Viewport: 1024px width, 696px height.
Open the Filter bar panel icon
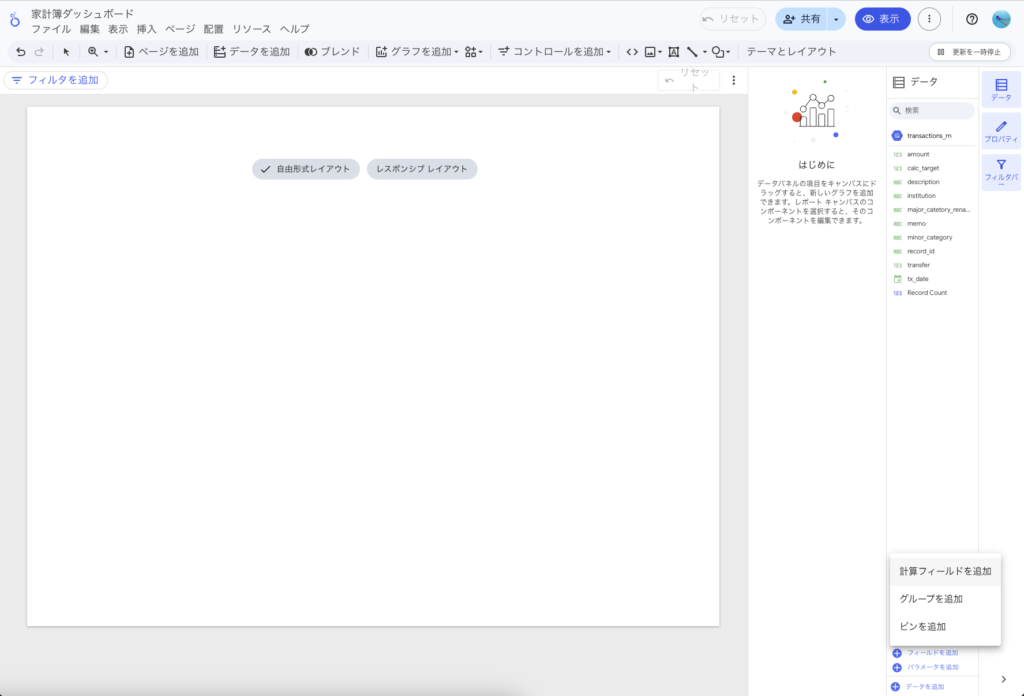point(1001,172)
